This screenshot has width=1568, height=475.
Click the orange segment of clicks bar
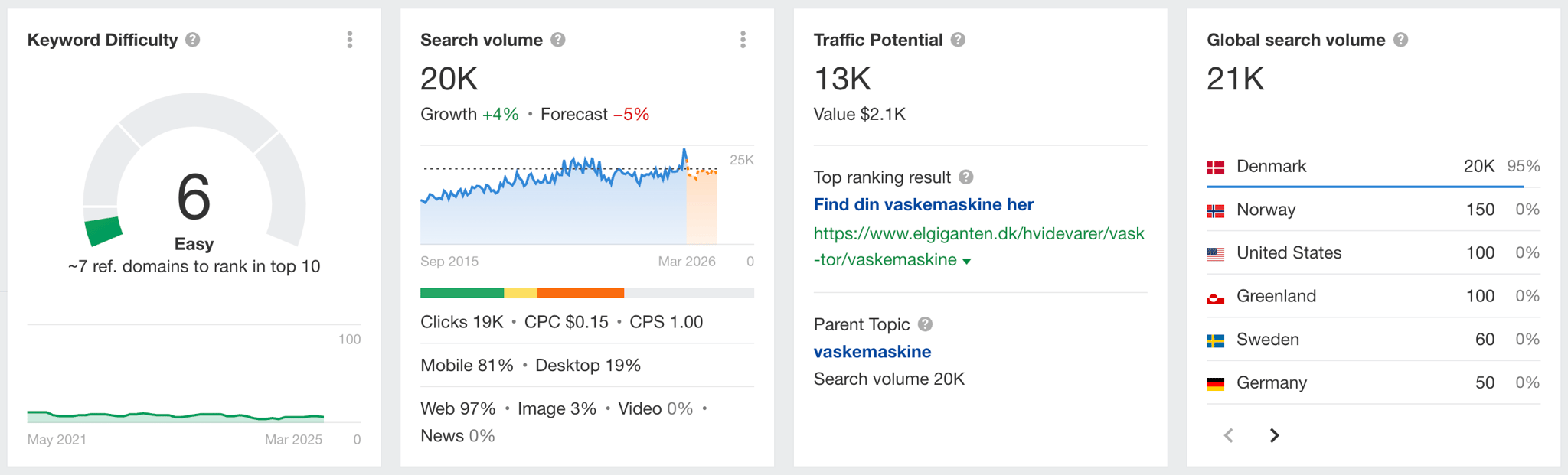(x=581, y=293)
